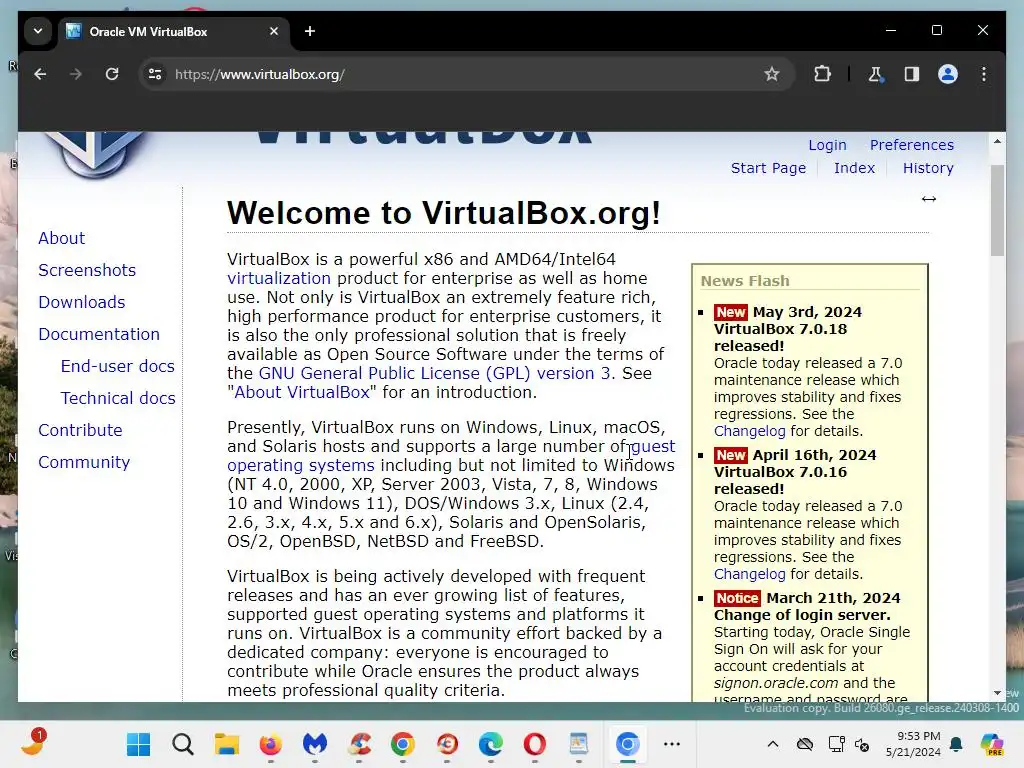Open Technical docs sidebar link
Screen dimensions: 1024x768
[118, 398]
